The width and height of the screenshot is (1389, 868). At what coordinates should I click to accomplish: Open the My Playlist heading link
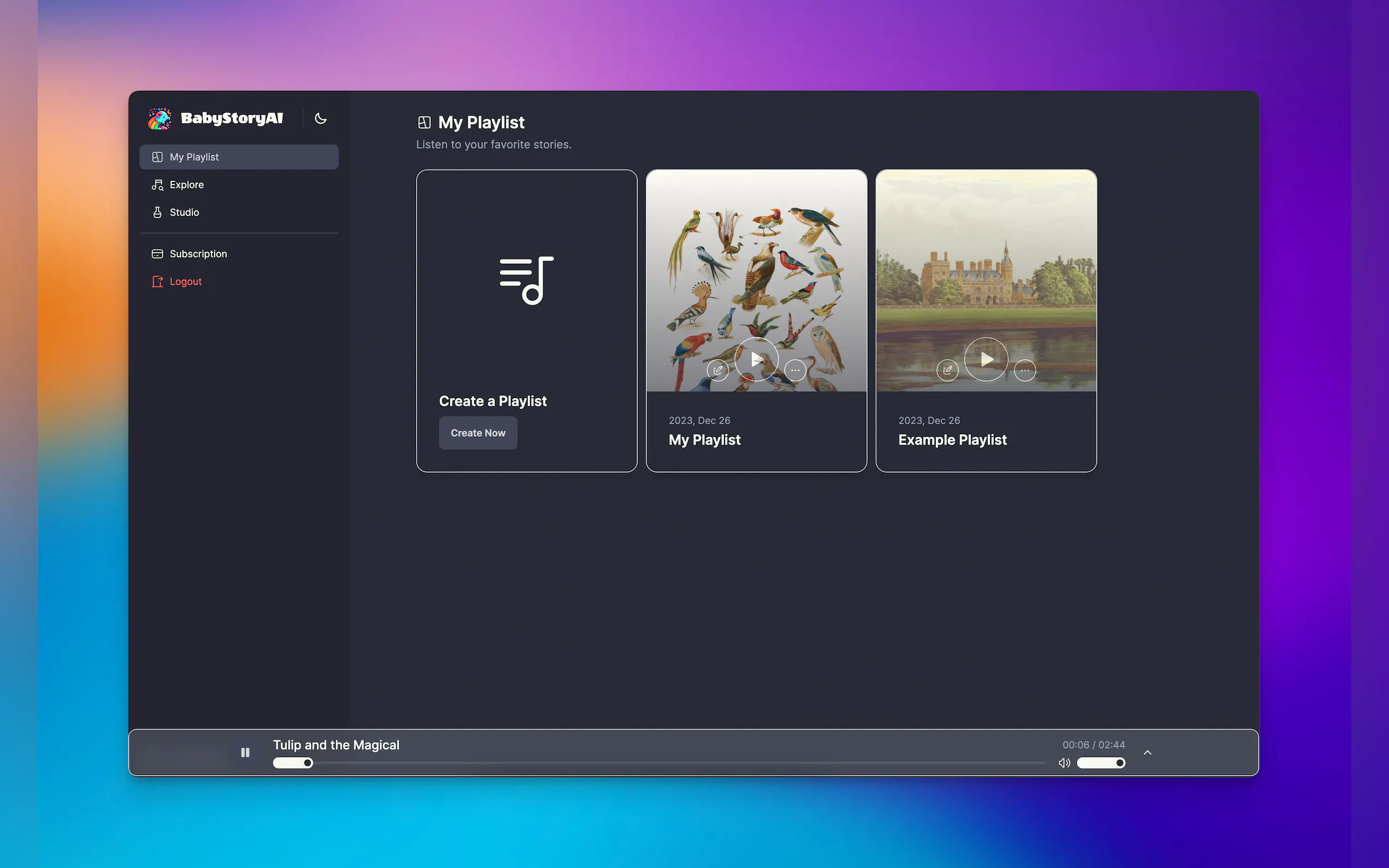481,122
